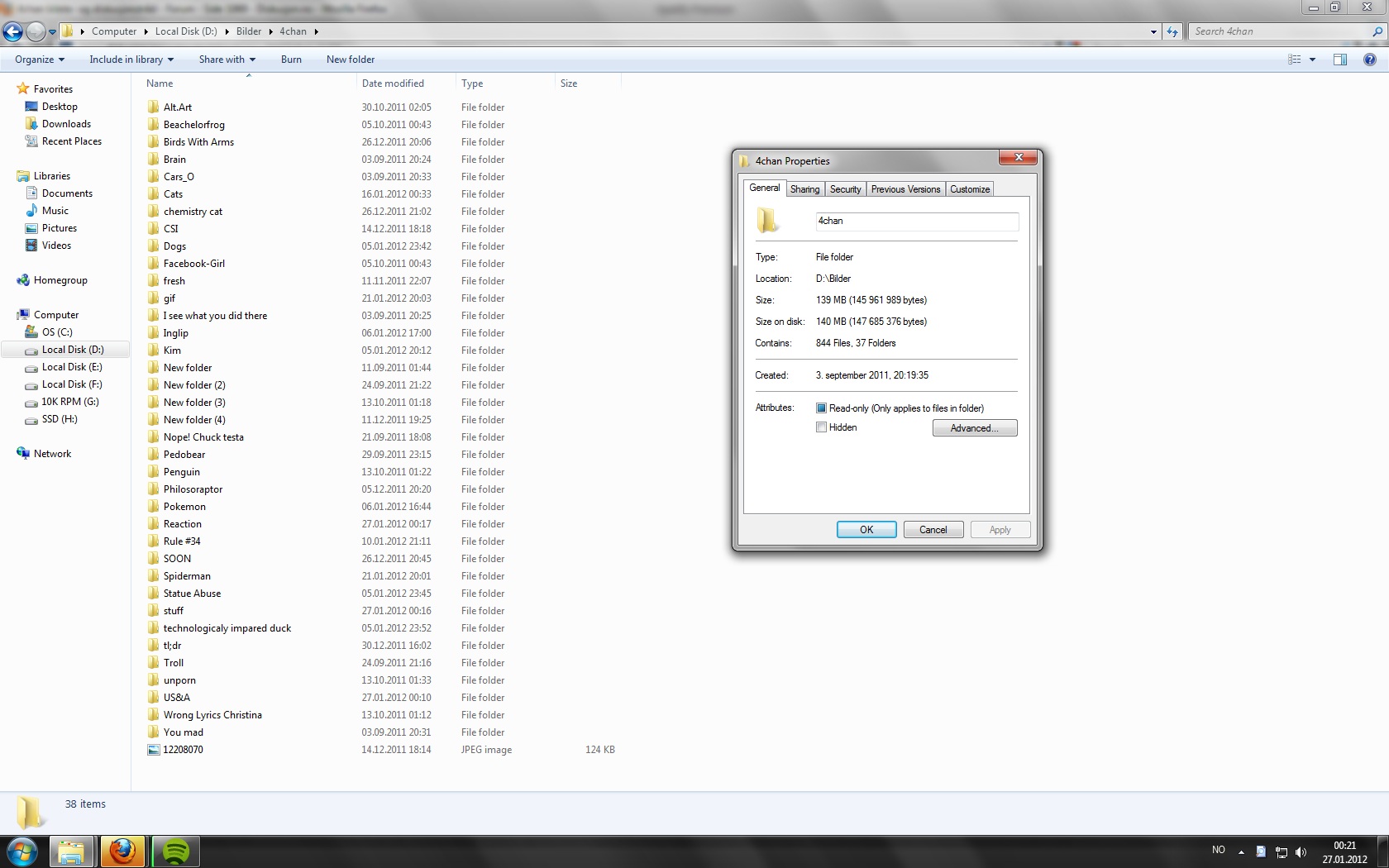Click the Forward navigation arrow
The width and height of the screenshot is (1389, 868).
click(35, 31)
